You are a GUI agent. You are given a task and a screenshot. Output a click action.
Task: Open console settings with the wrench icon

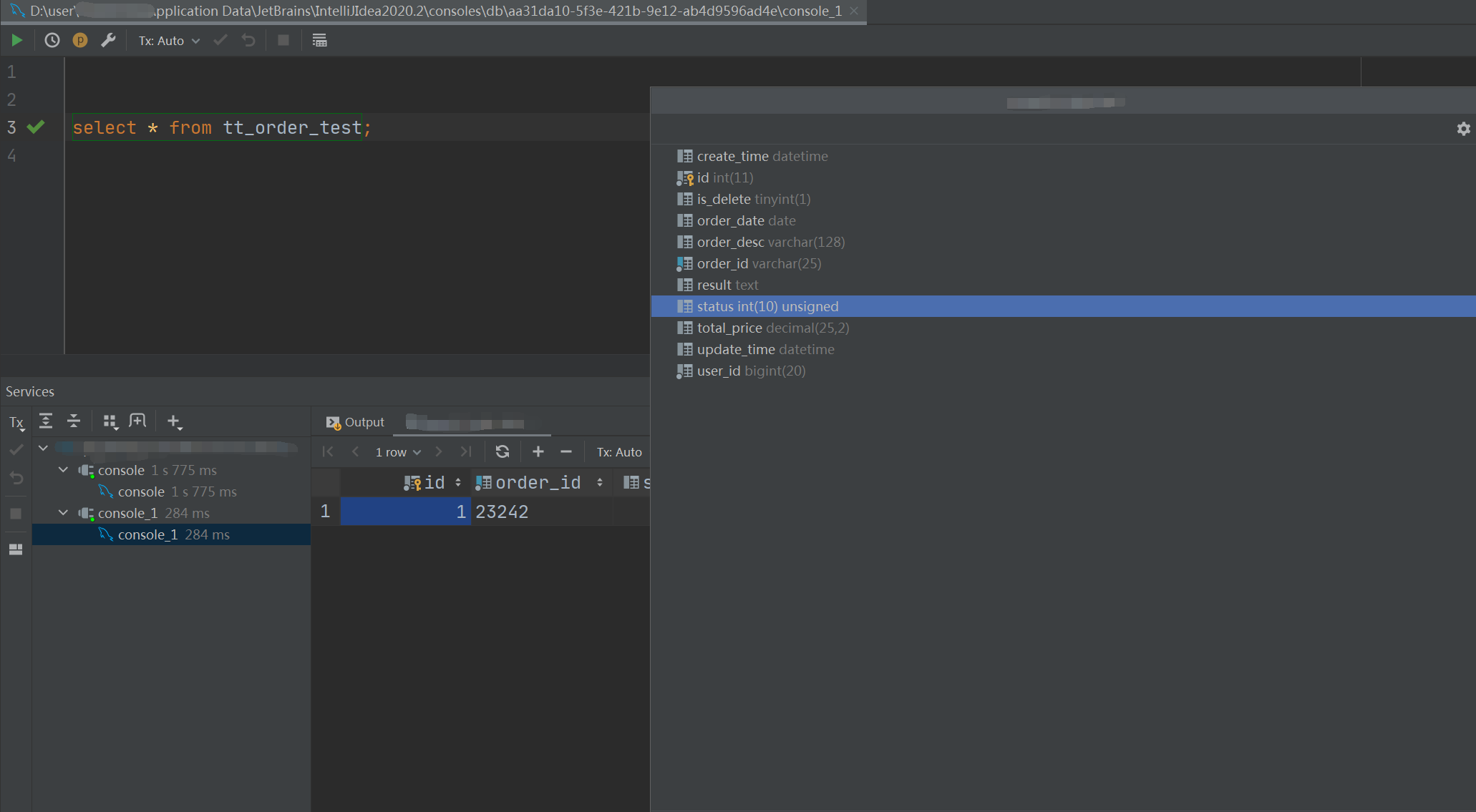pos(108,41)
